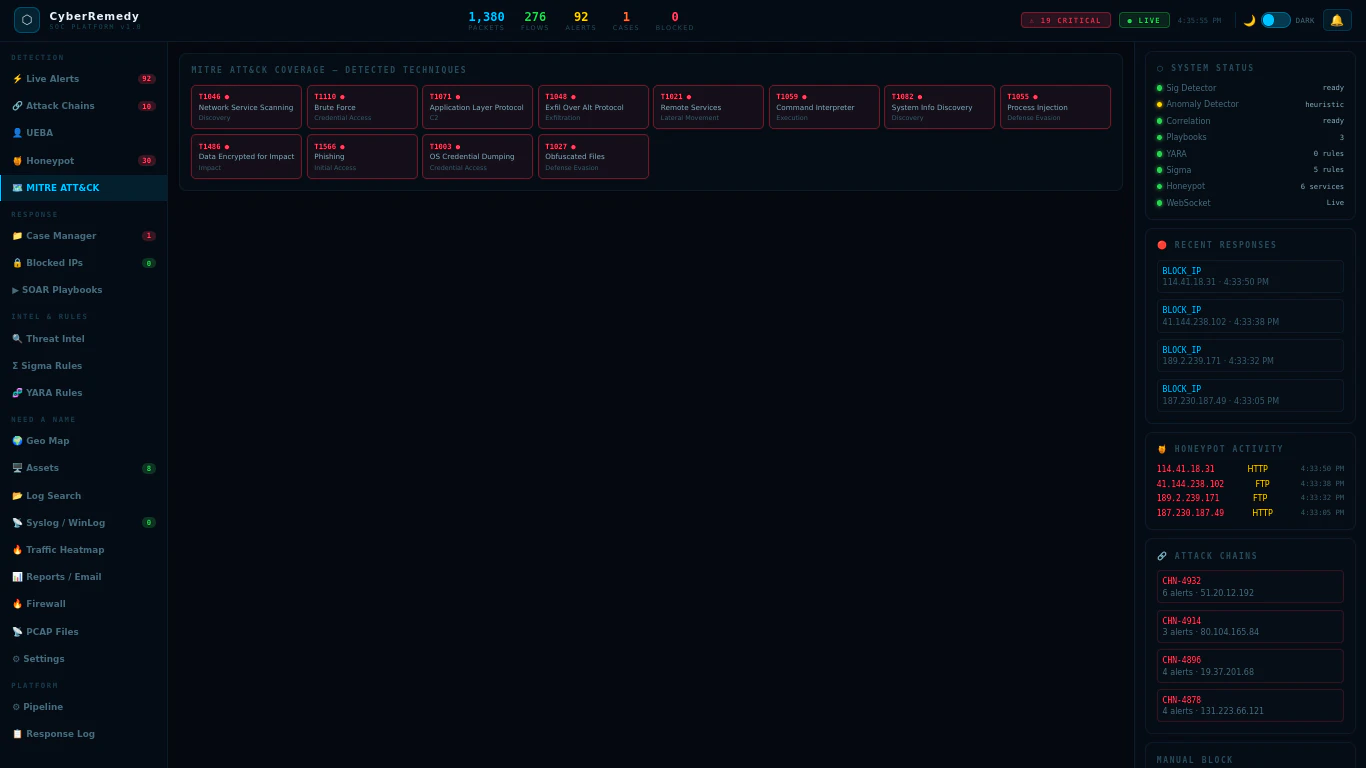Open the notification bell at top right
This screenshot has height=768, width=1366.
[1337, 19]
